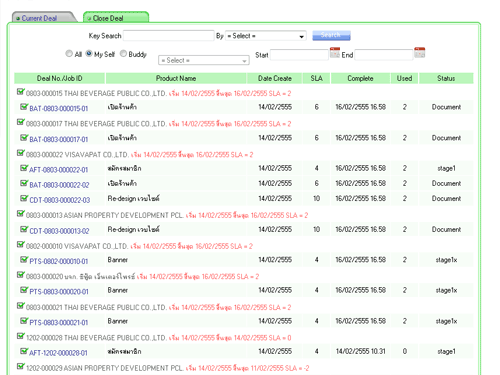
Task: Click check icon beside deal 1202-000029
Action: (21, 366)
